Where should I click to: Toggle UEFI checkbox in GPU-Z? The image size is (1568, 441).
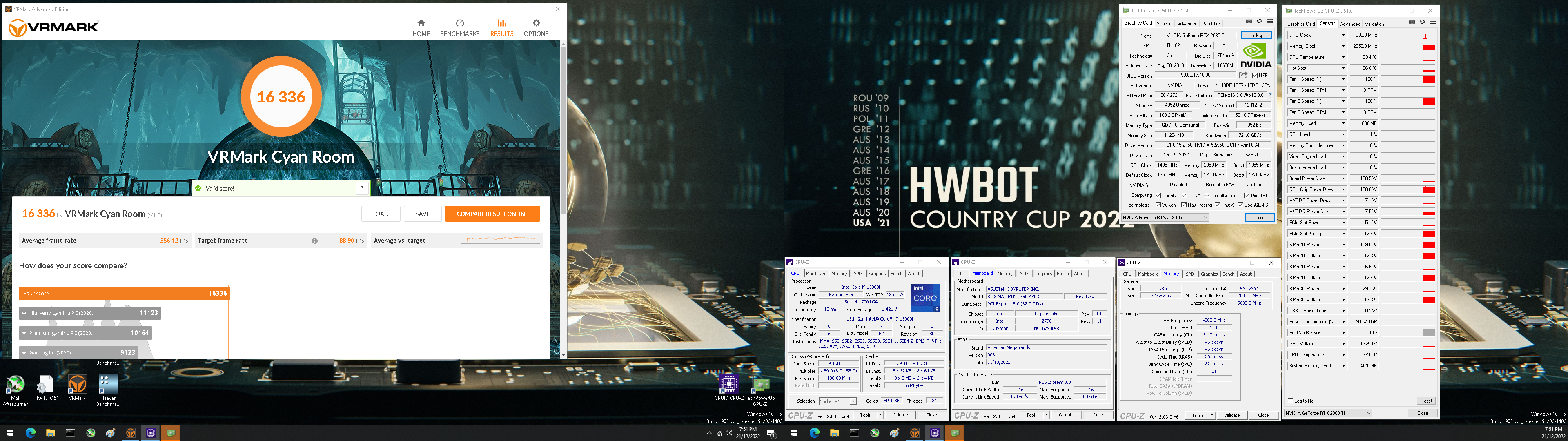click(x=1255, y=76)
